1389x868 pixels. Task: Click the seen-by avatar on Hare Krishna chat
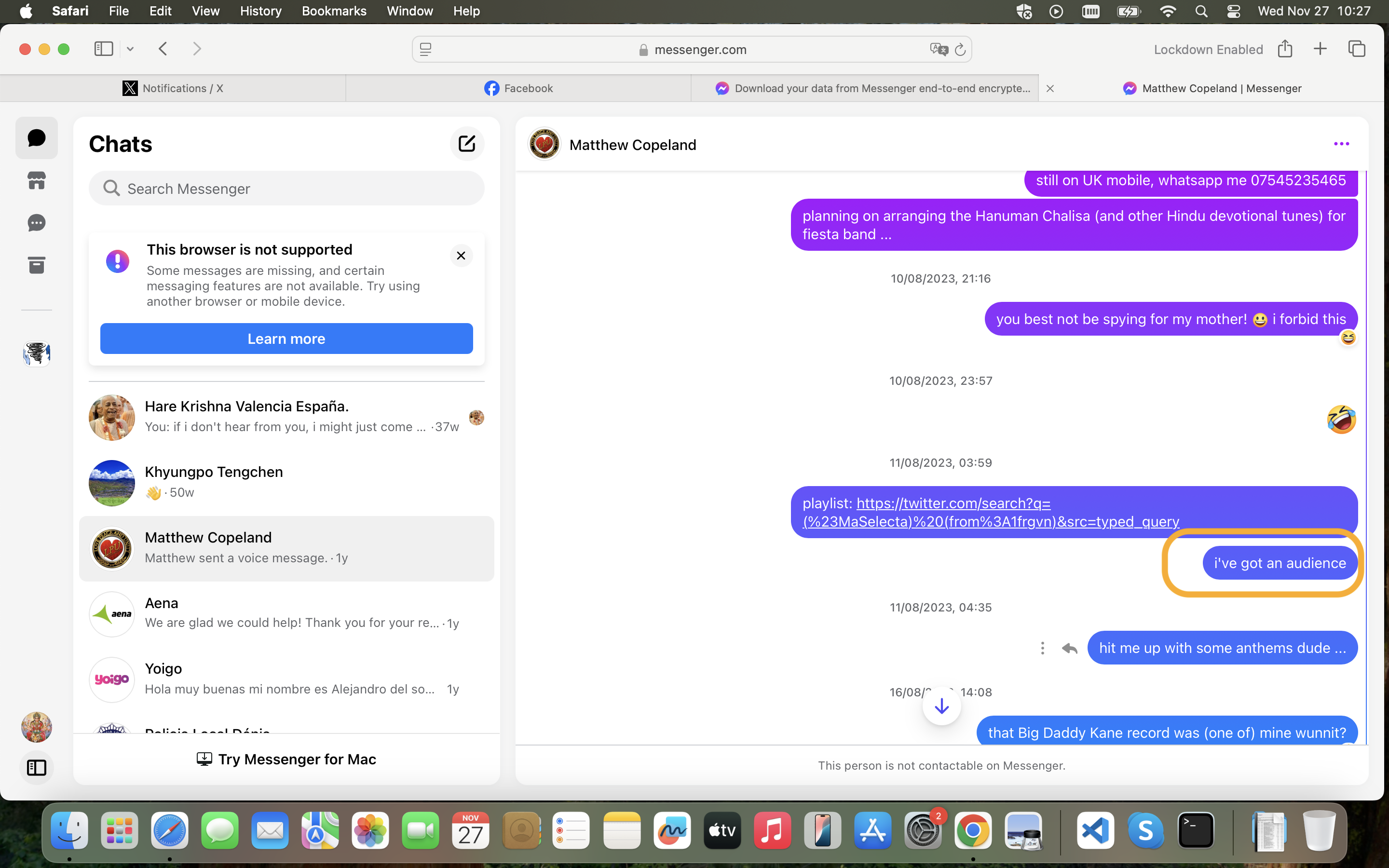[x=477, y=417]
